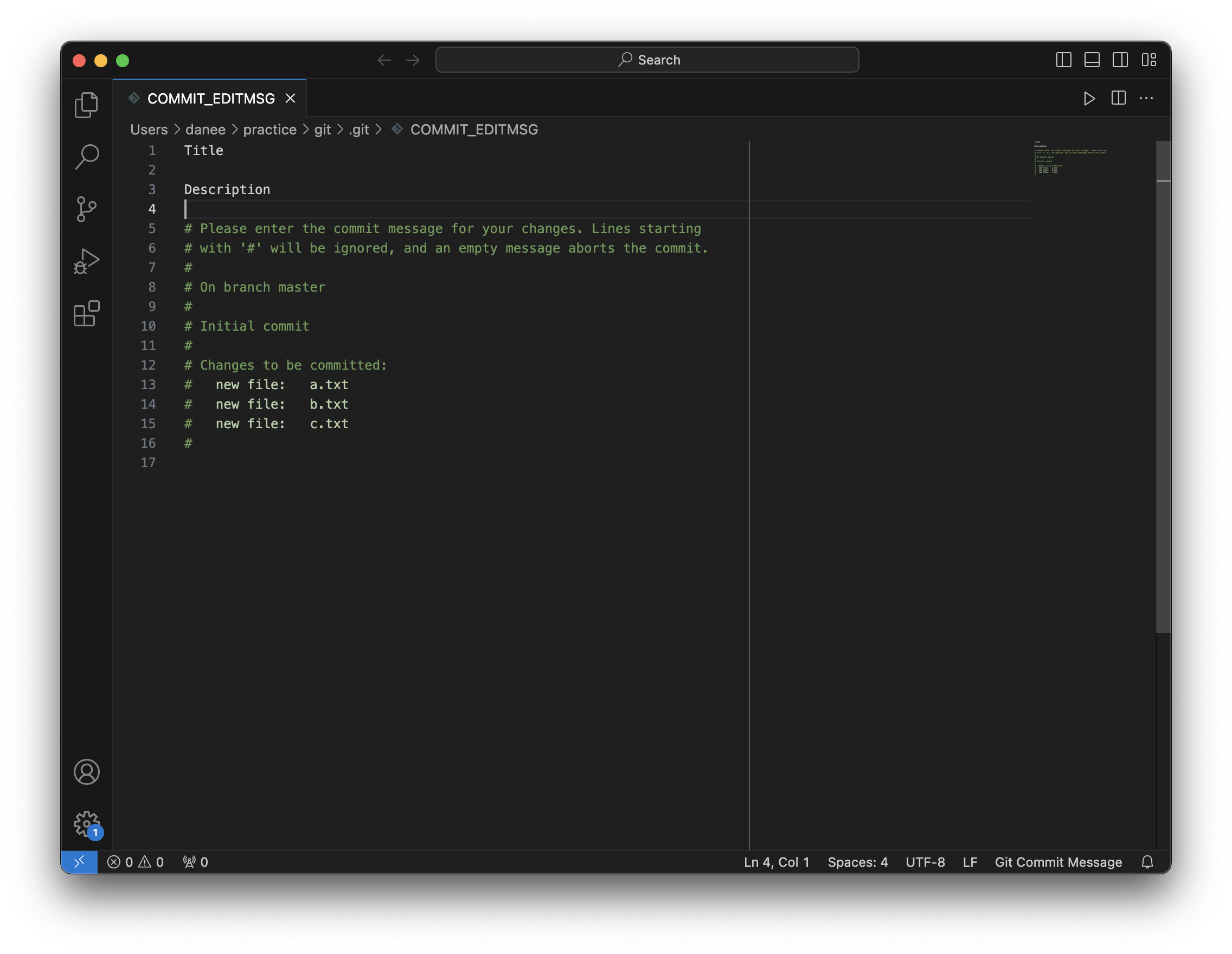Toggle the bottom panel visibility
The width and height of the screenshot is (1232, 954).
1092,60
